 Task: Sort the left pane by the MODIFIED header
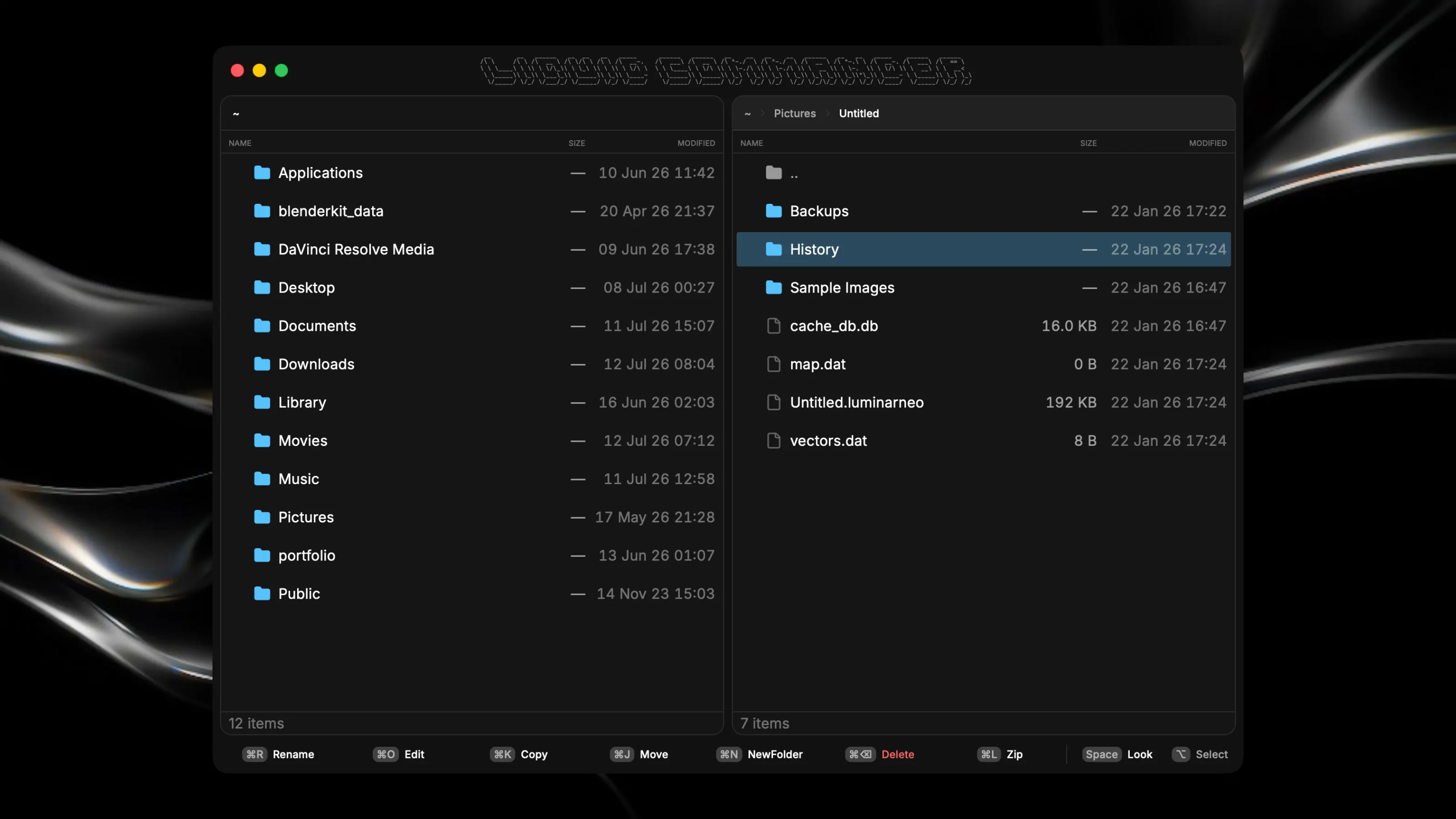point(696,143)
